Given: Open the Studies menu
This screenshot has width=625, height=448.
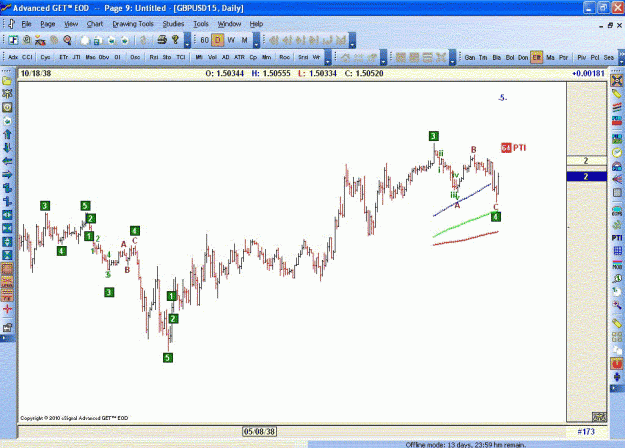Looking at the screenshot, I should (173, 24).
